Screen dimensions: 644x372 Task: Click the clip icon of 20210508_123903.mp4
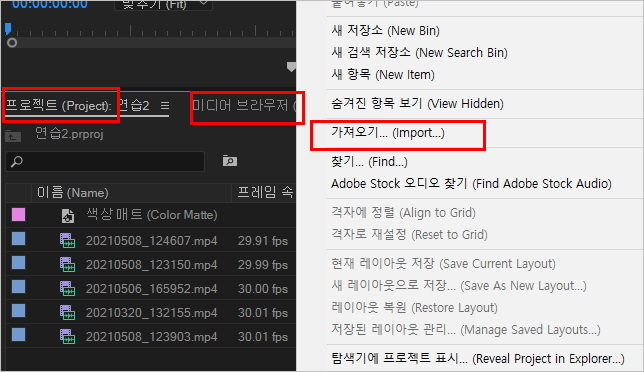coord(67,336)
